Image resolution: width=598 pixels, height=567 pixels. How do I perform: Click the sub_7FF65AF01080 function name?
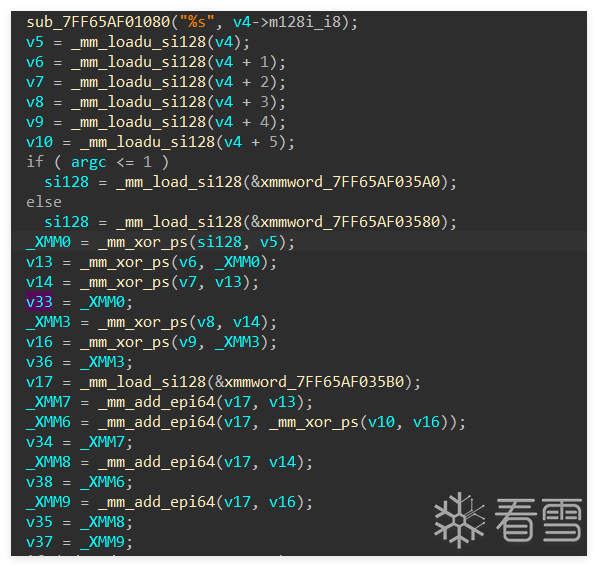tap(98, 22)
